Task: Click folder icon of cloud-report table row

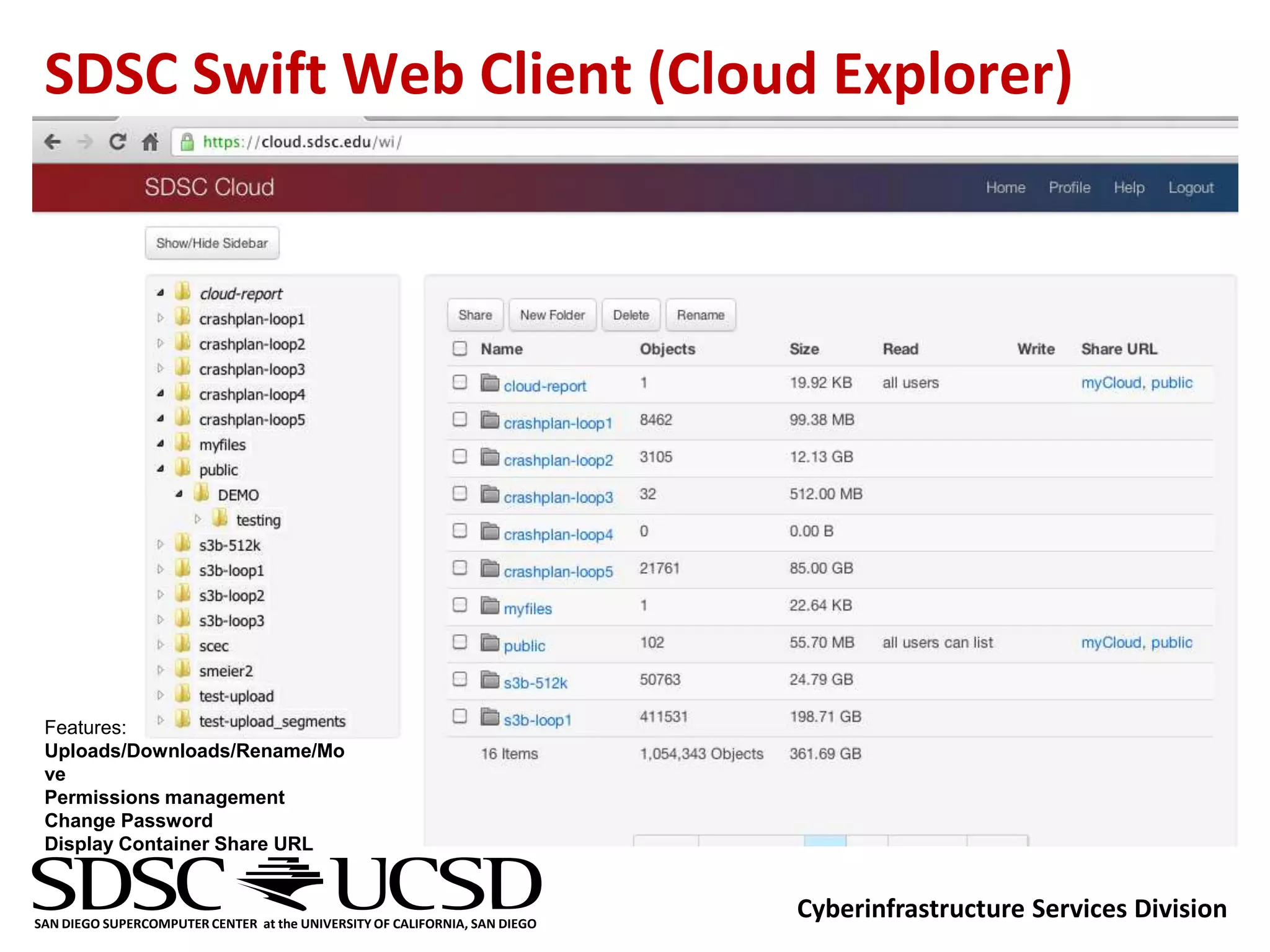Action: pyautogui.click(x=490, y=383)
